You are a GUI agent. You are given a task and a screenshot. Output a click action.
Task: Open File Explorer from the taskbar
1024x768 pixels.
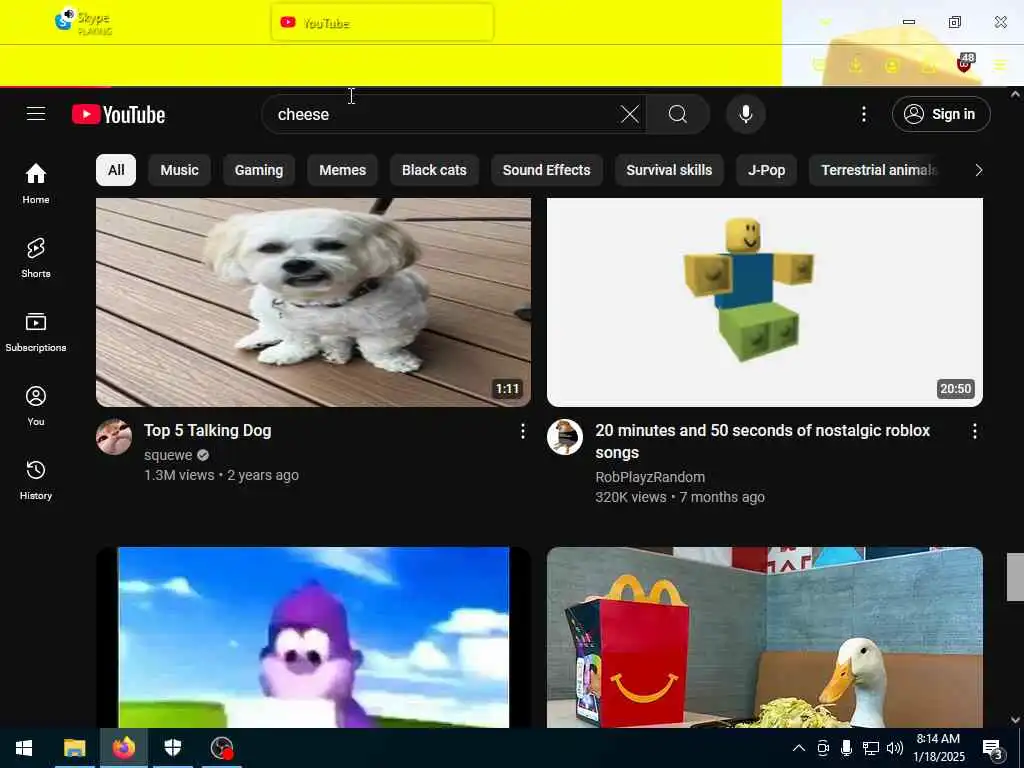click(74, 748)
